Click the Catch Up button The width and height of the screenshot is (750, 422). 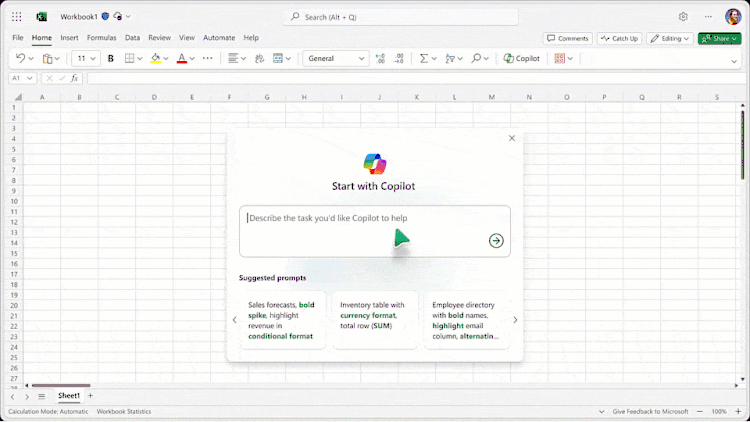pos(620,38)
